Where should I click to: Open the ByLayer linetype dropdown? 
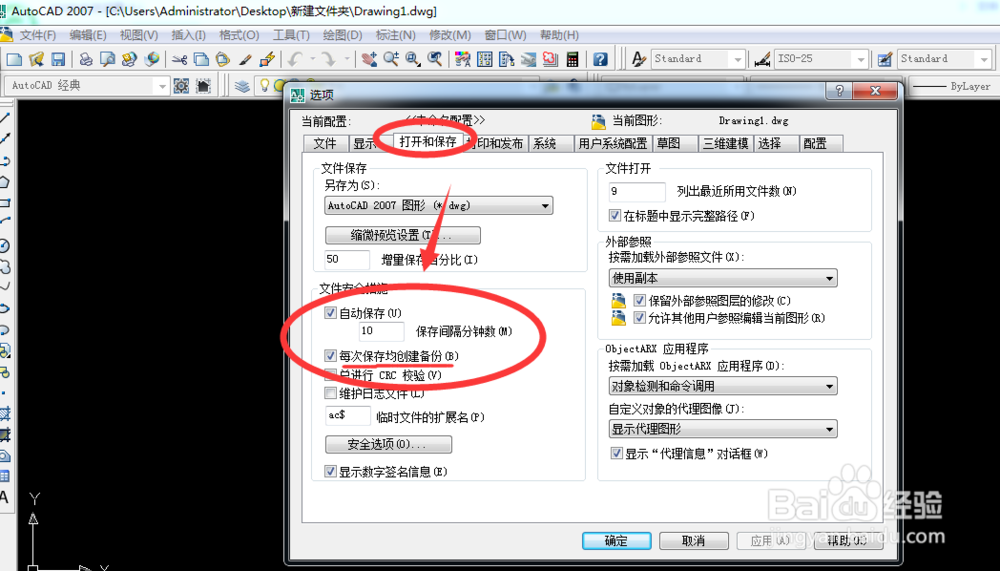click(x=955, y=86)
